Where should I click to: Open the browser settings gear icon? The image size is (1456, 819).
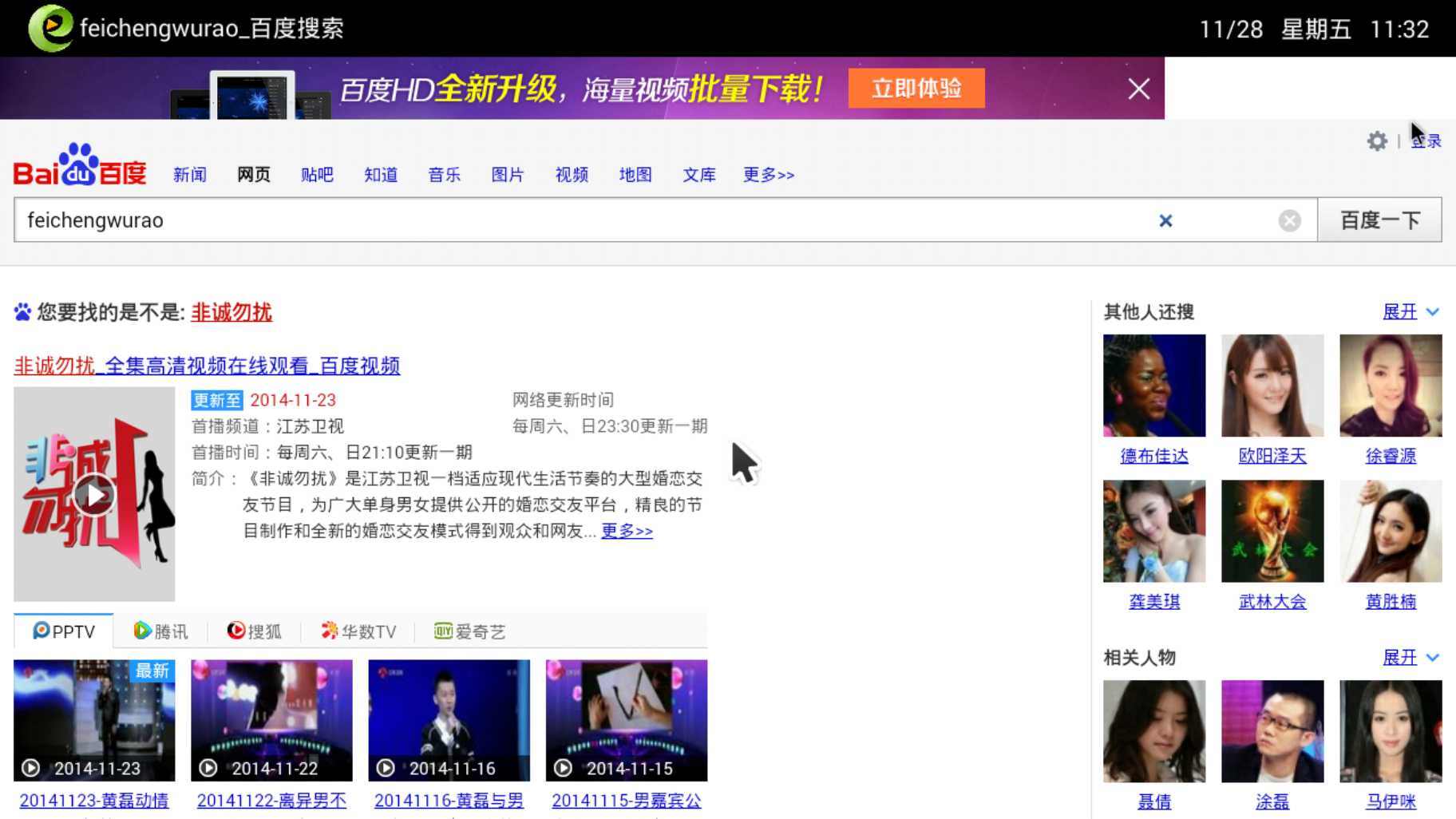(1377, 141)
